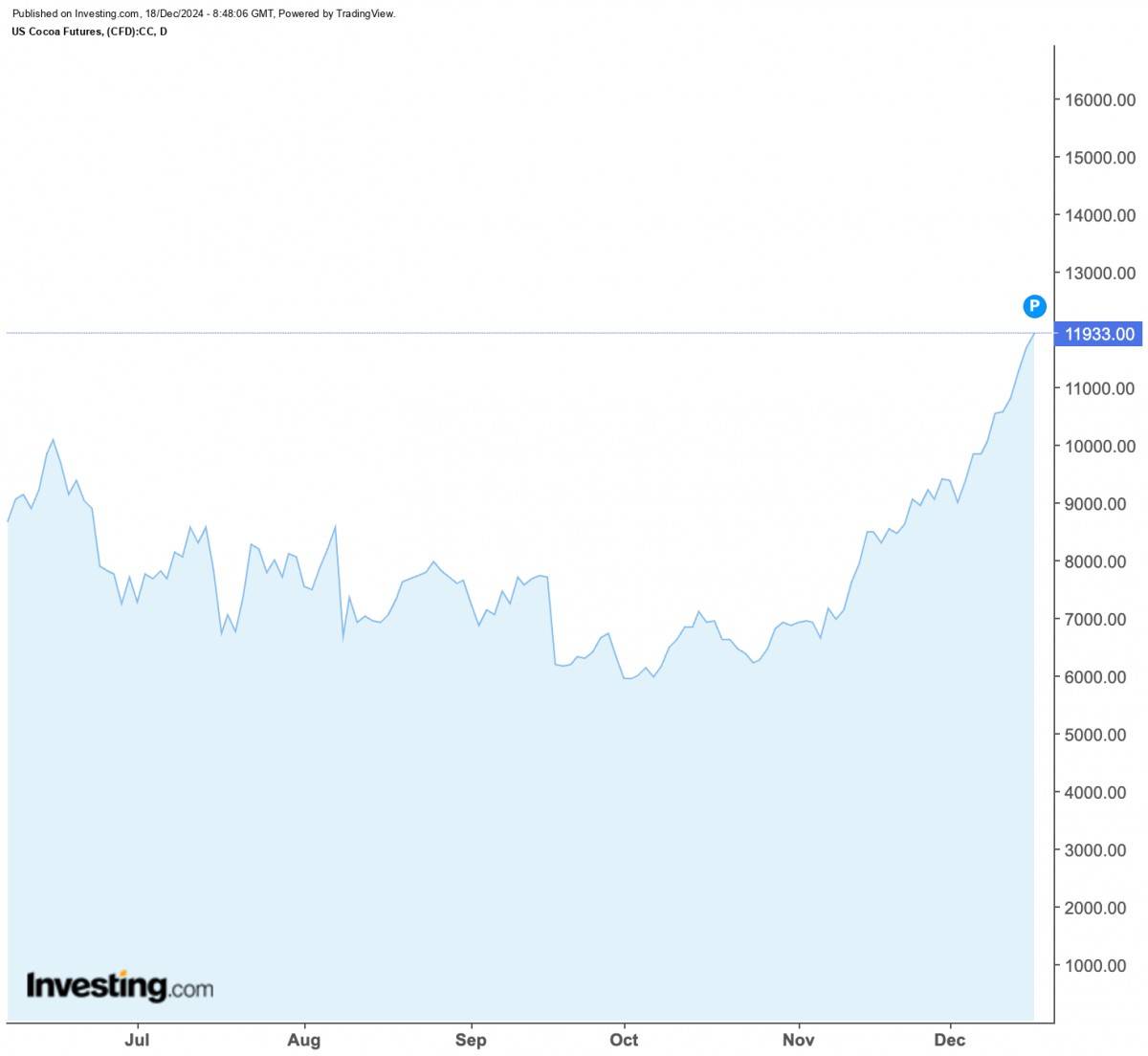Click the Aug label on time axis
1148x1056 pixels.
click(x=303, y=1040)
